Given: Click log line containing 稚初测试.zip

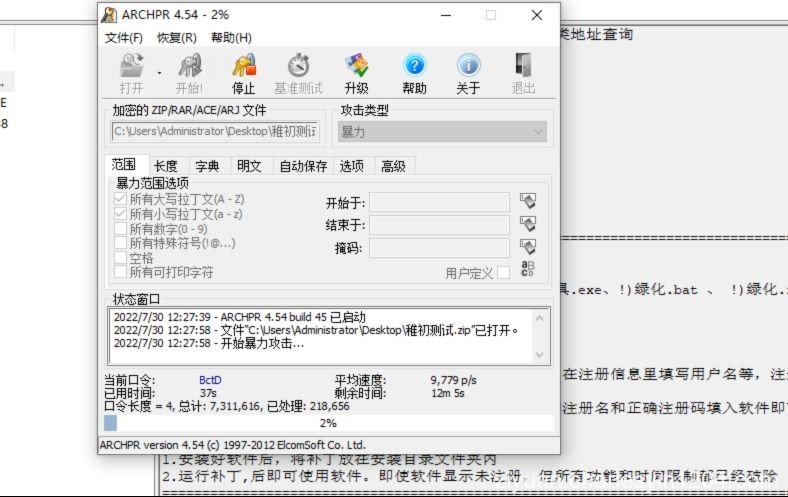Looking at the screenshot, I should point(316,330).
